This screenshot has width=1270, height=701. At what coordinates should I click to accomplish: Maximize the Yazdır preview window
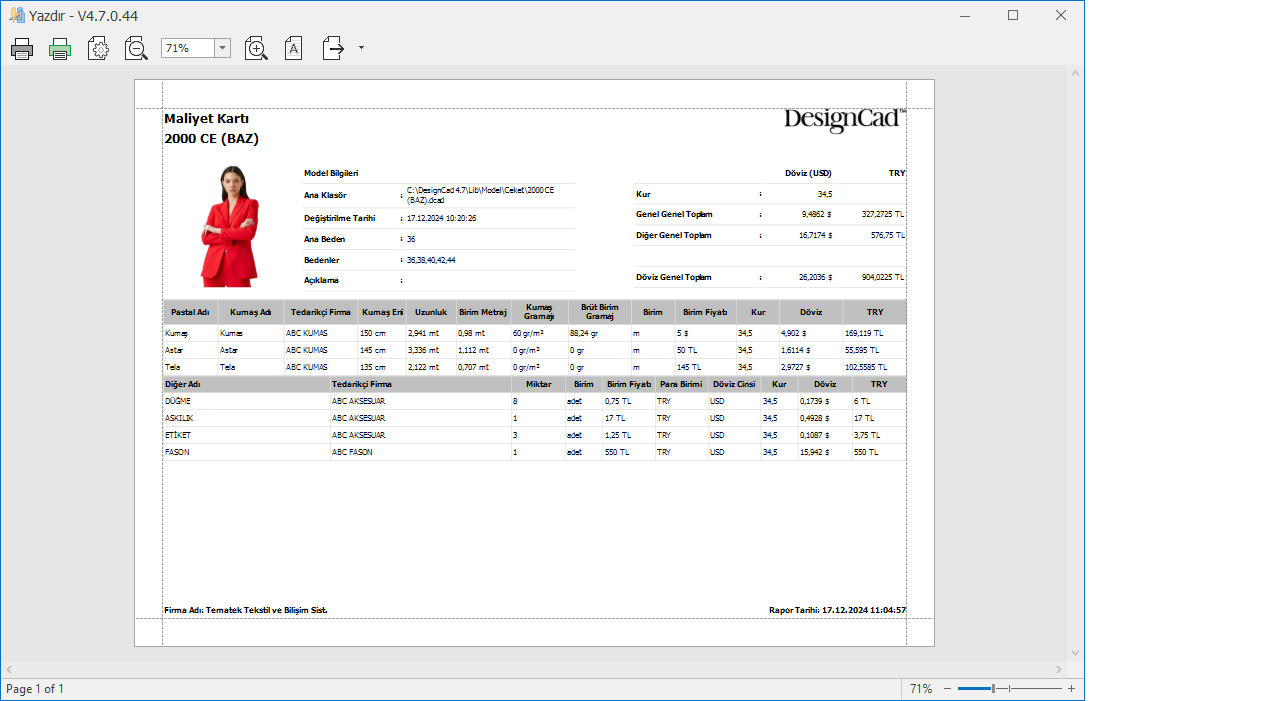pyautogui.click(x=1013, y=15)
